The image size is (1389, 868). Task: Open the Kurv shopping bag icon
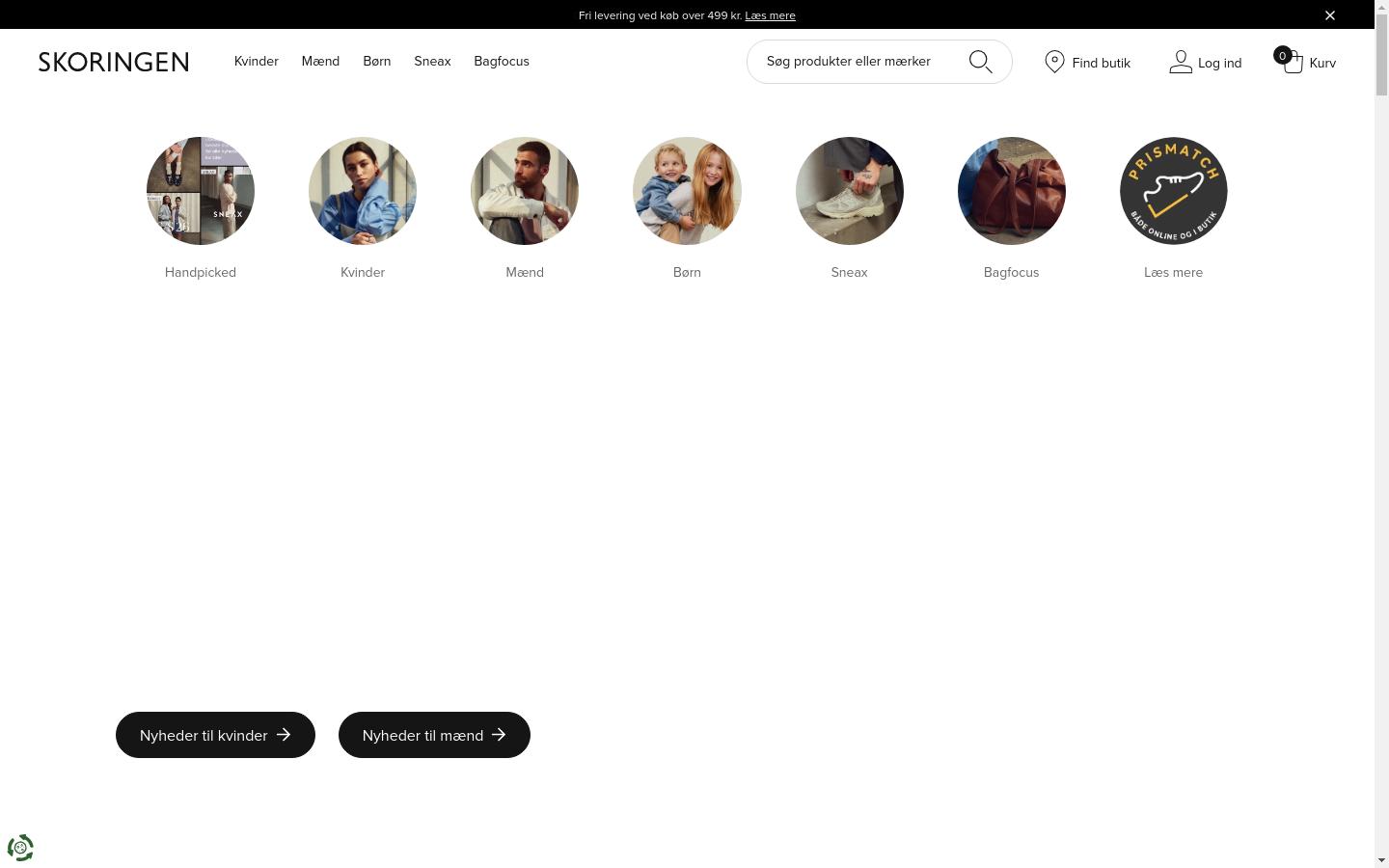[1293, 62]
